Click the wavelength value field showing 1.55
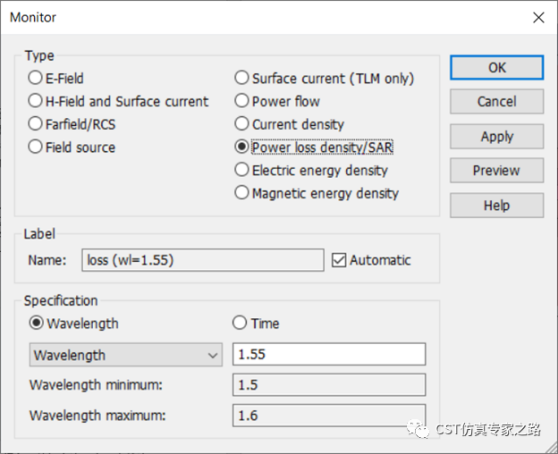 click(329, 354)
